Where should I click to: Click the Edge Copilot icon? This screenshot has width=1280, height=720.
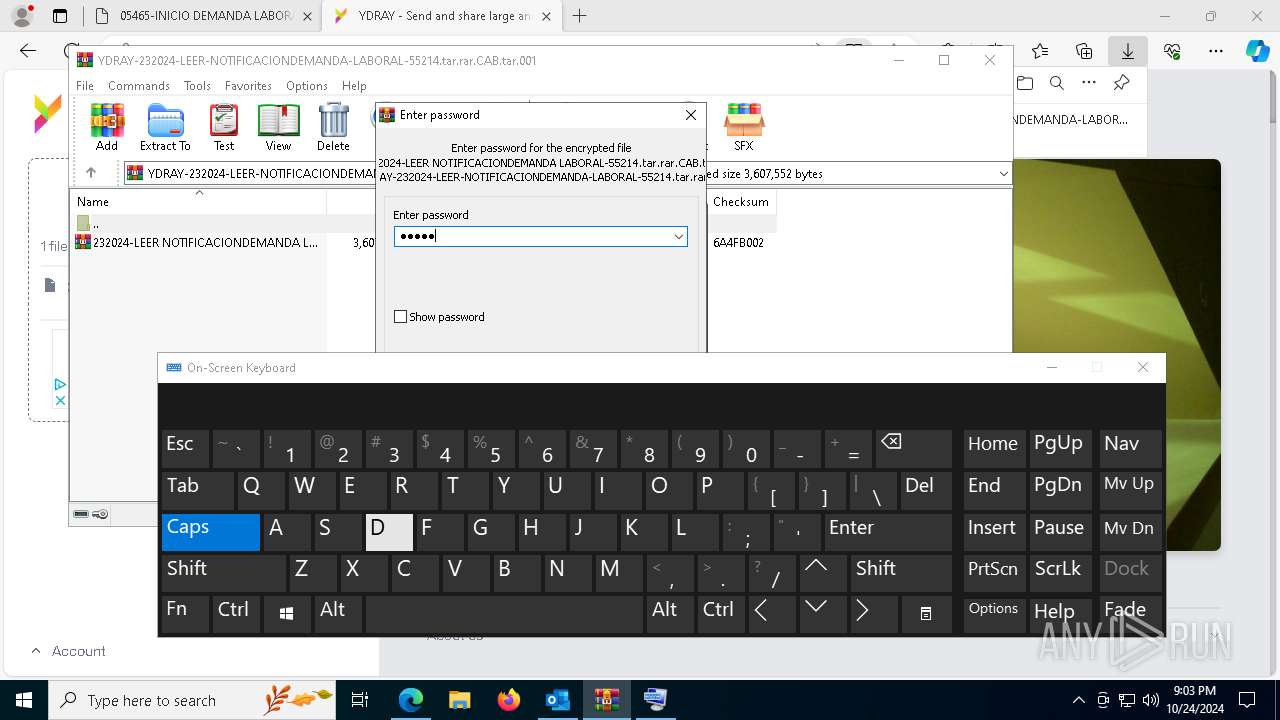[x=1258, y=51]
